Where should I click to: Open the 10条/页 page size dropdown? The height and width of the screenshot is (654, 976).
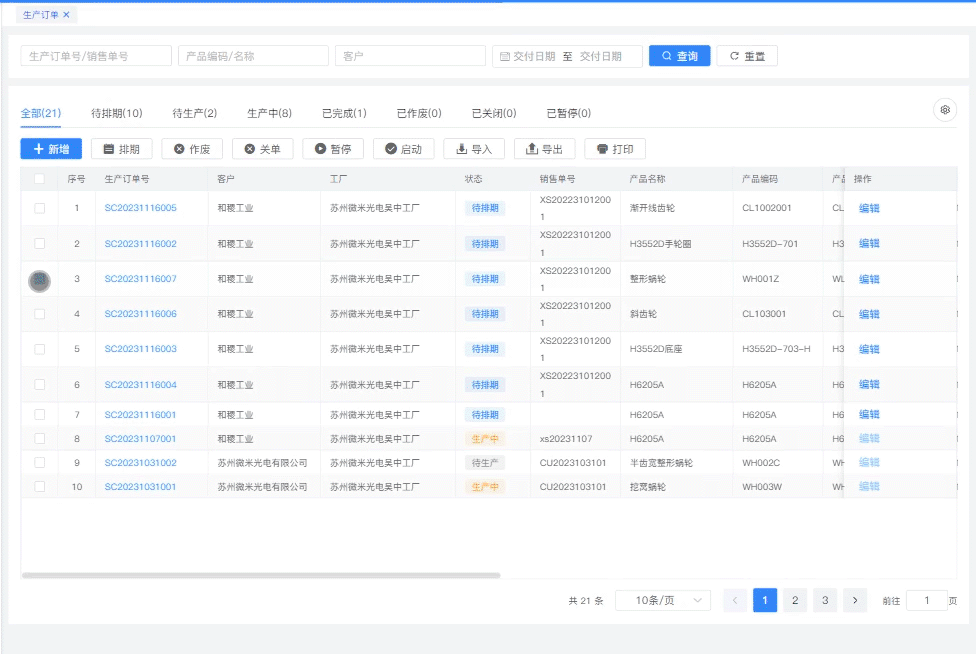662,600
